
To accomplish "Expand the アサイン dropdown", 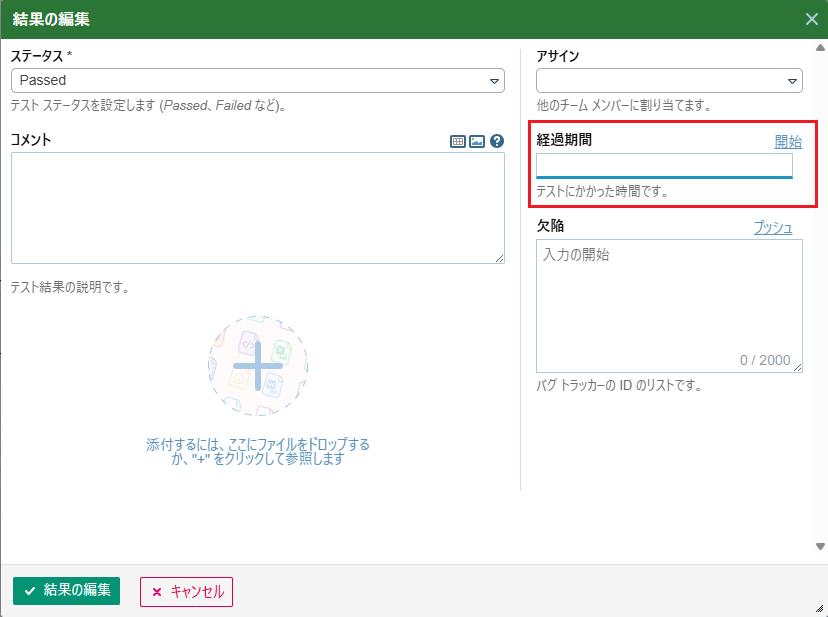I will click(x=669, y=80).
